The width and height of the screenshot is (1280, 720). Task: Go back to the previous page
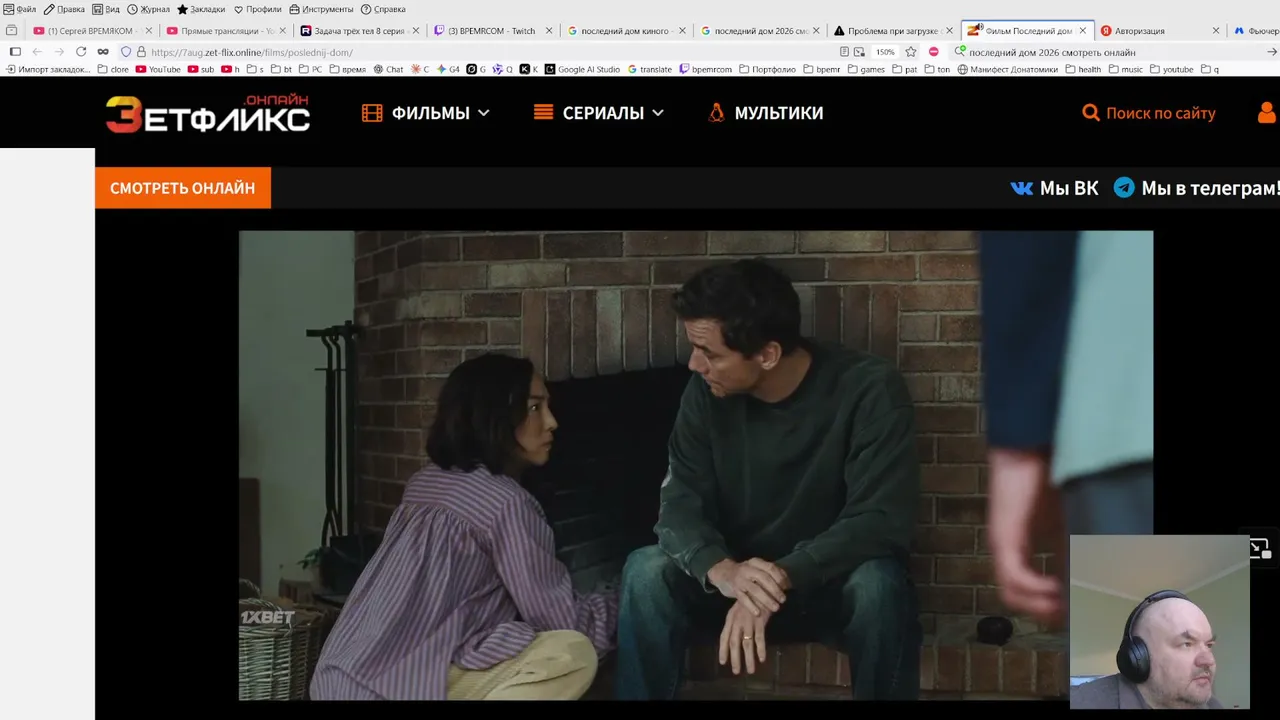(x=37, y=52)
